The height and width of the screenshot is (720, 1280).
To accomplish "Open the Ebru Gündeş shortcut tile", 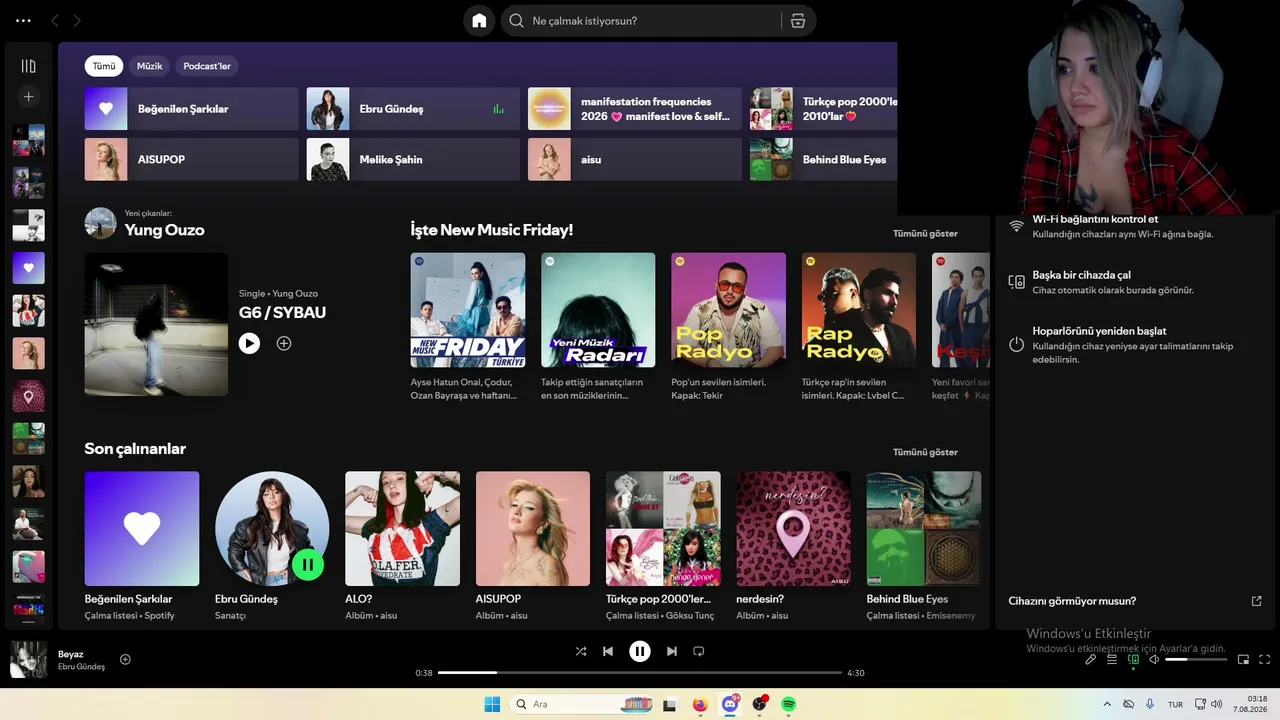I will click(x=413, y=109).
